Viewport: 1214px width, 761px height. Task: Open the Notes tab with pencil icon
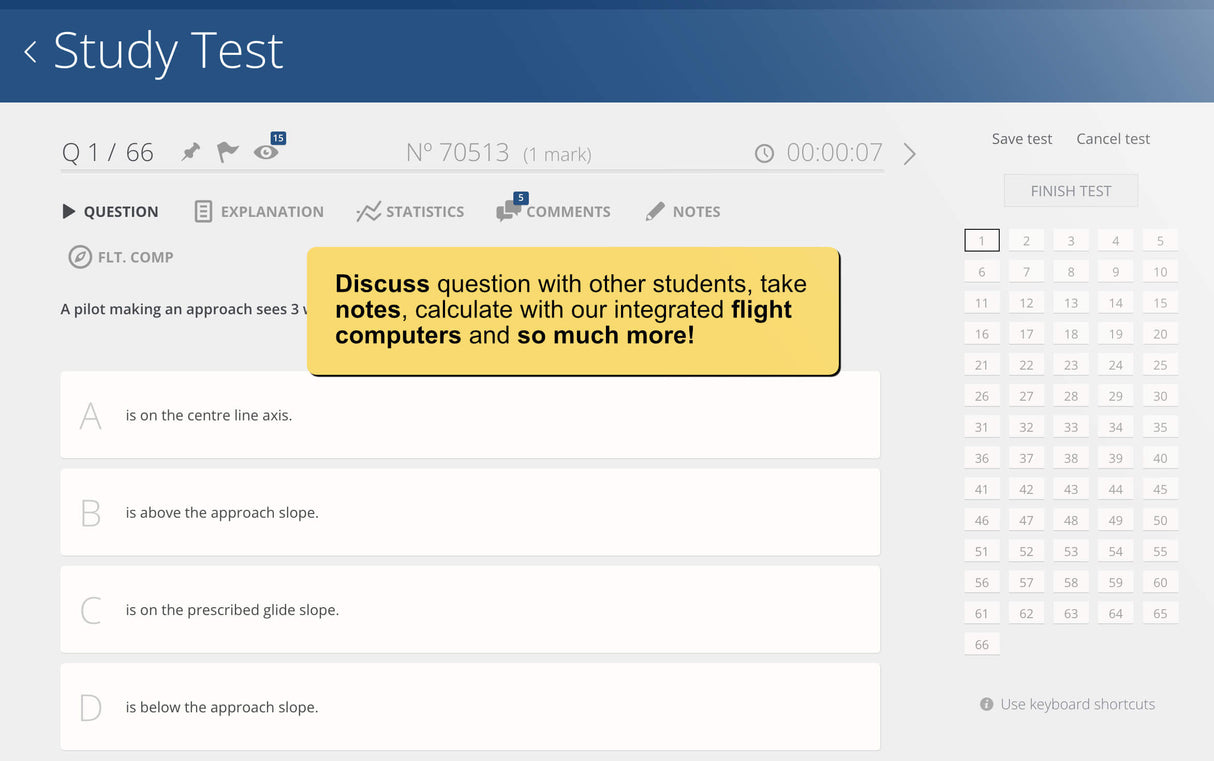tap(683, 212)
